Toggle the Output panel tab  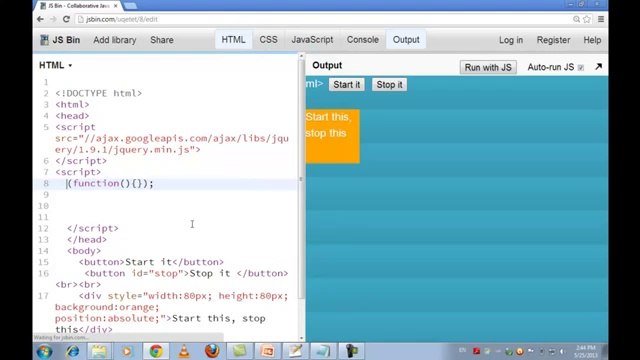point(406,40)
